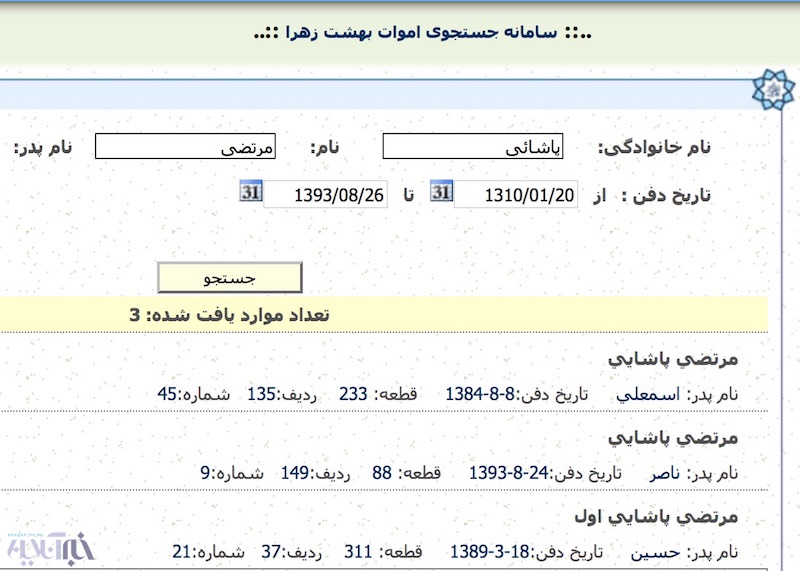
Task: Click father name ناصر
Action: click(665, 474)
